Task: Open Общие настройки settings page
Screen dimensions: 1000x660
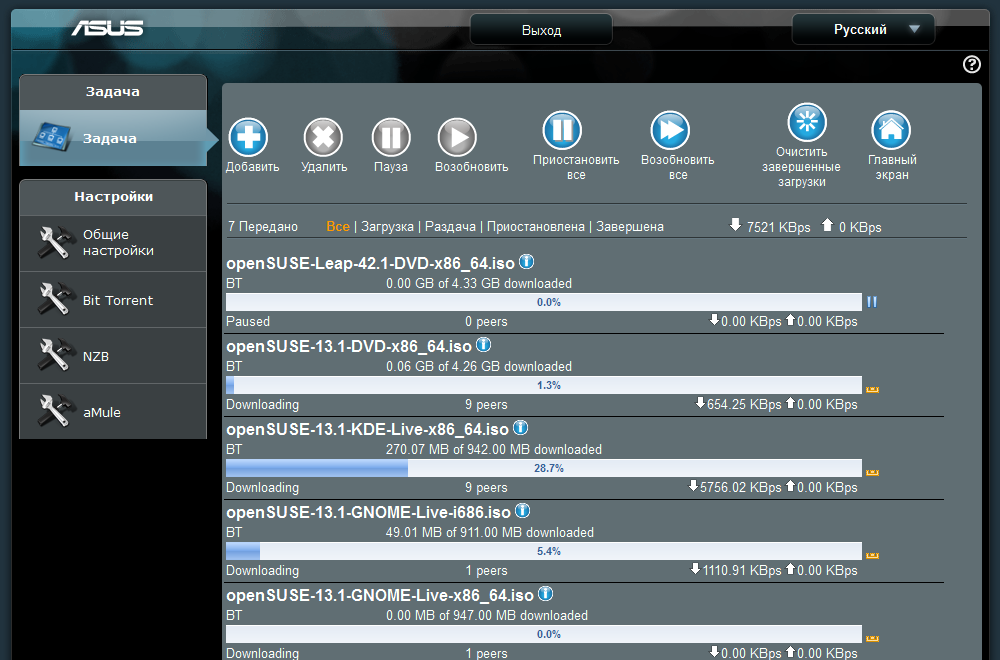Action: point(113,244)
